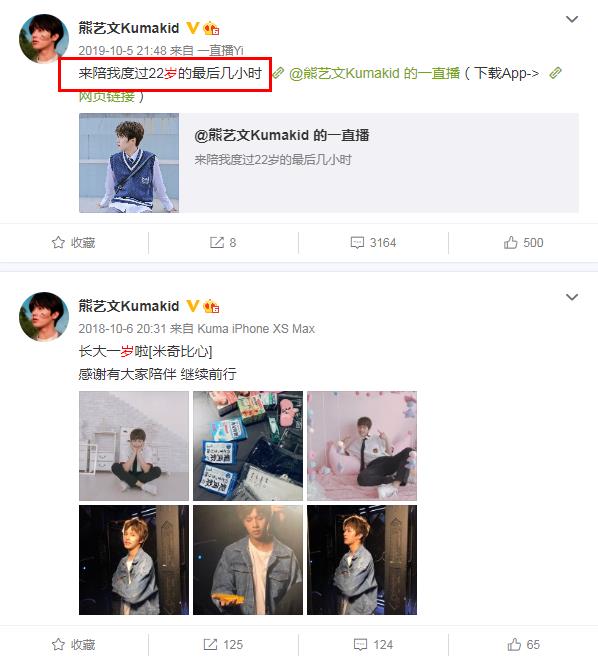Click the favorite star on the 2018 post
598x664 pixels.
click(x=58, y=645)
